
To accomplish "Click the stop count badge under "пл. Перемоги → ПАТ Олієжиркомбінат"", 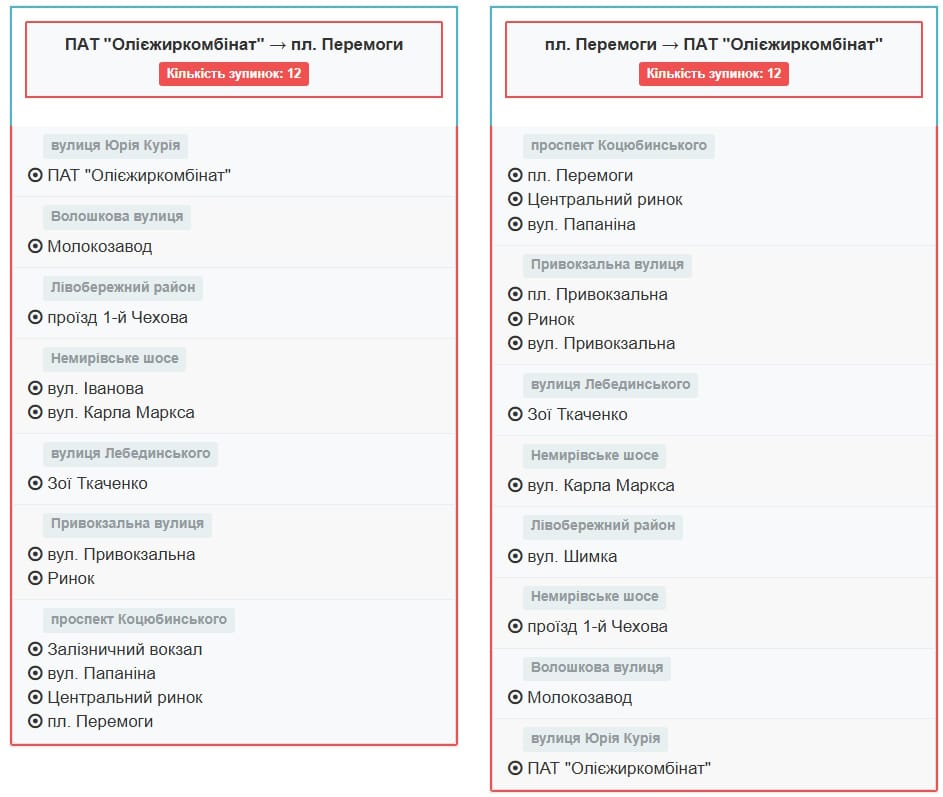I will 714,74.
